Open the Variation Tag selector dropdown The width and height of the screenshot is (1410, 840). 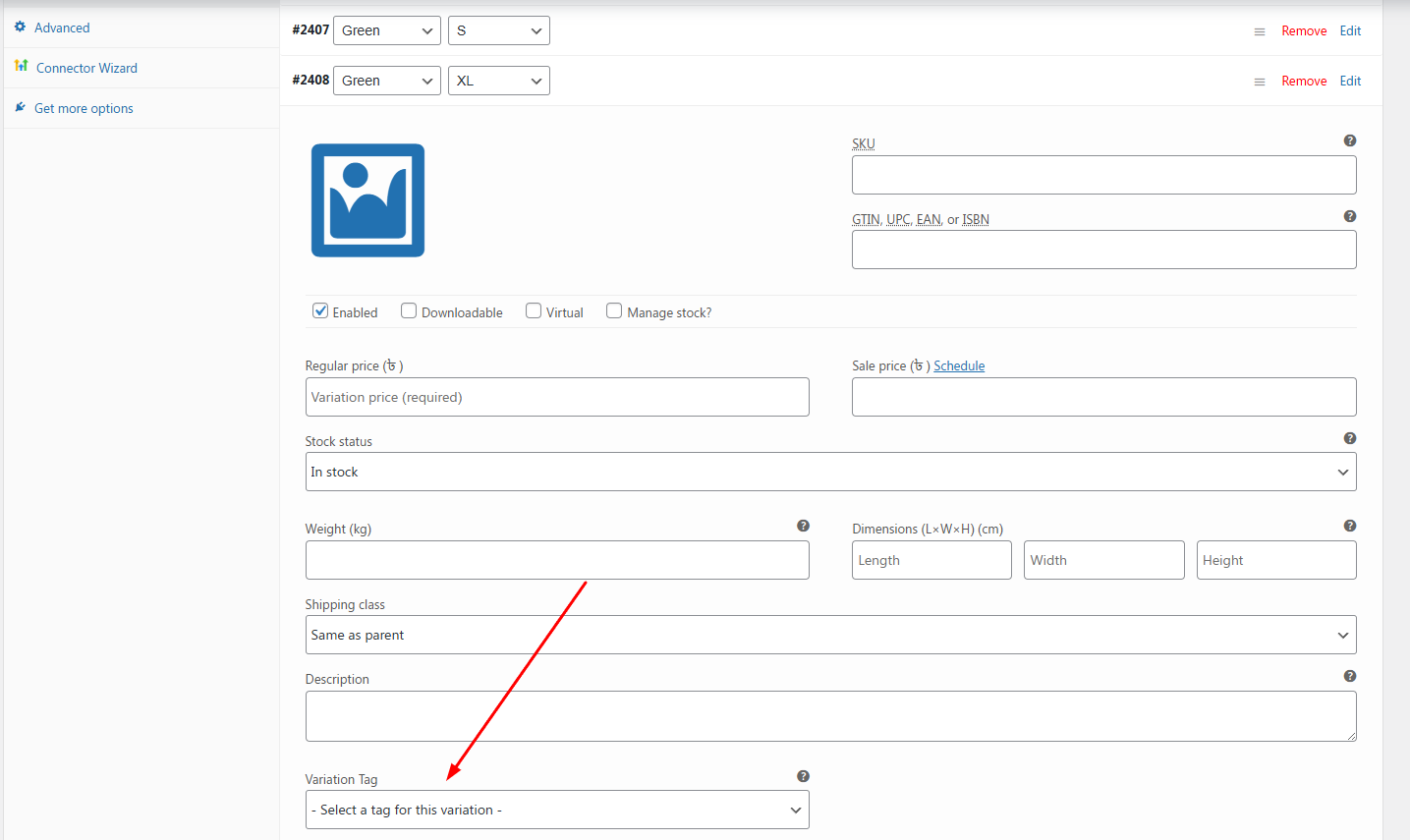557,810
